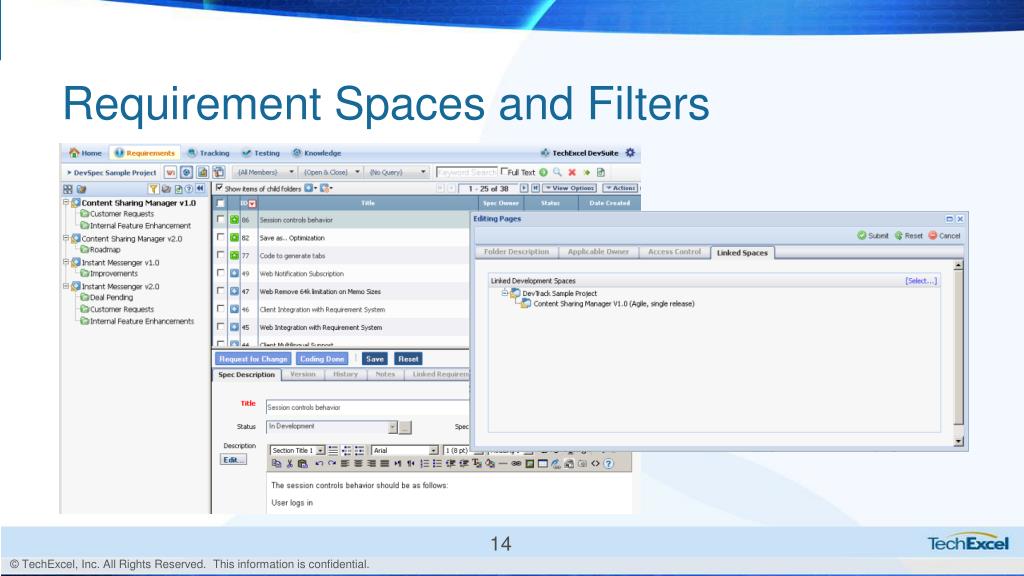The height and width of the screenshot is (576, 1024).
Task: Click the insert hyperlink chain icon
Action: pyautogui.click(x=516, y=464)
